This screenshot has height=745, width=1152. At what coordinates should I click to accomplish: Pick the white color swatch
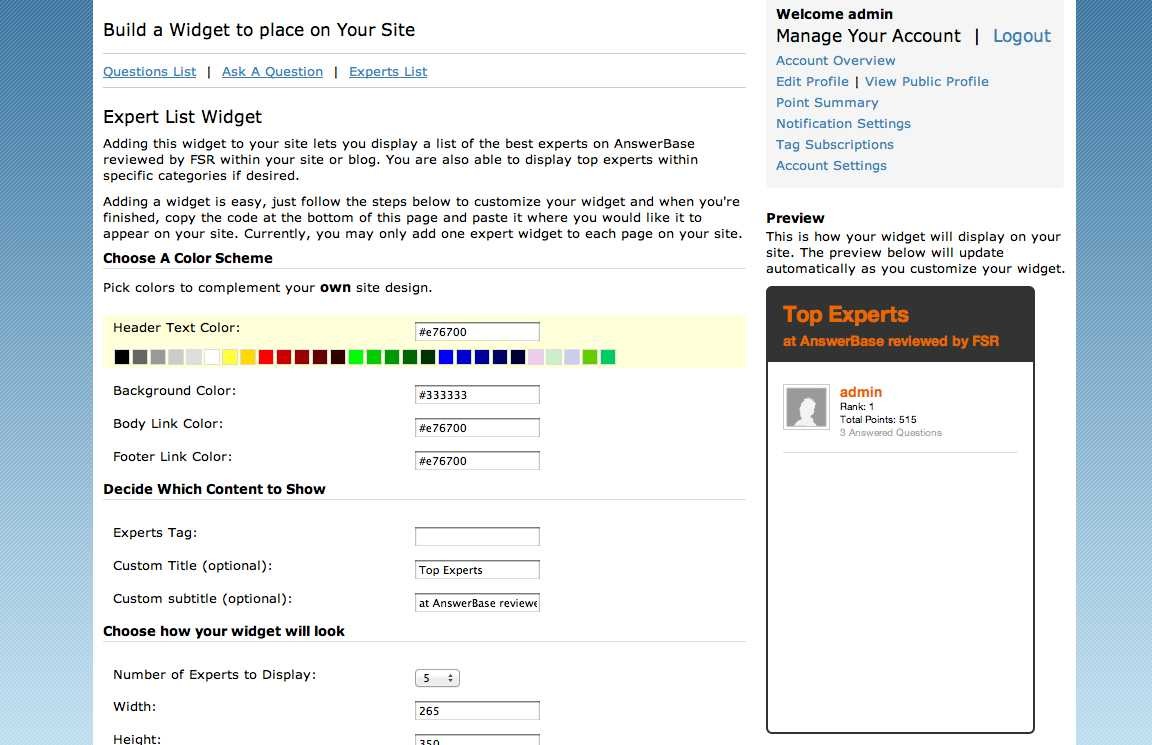[x=212, y=357]
